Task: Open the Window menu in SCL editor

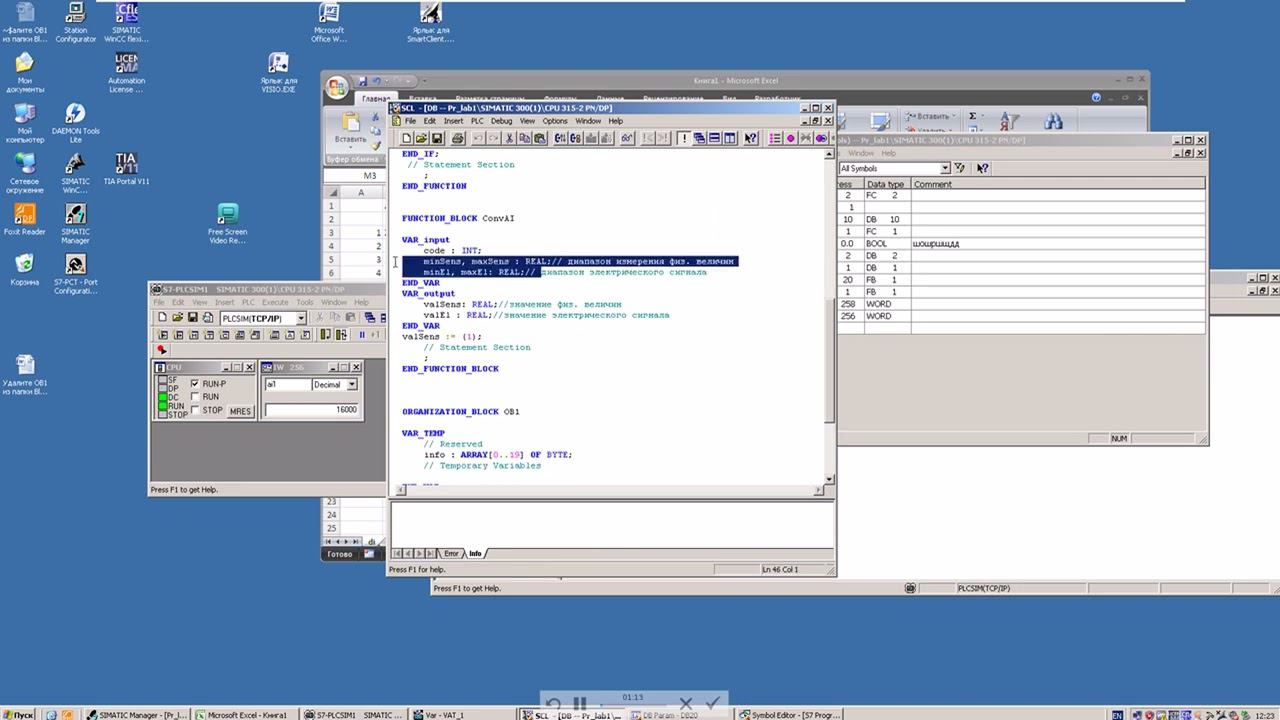Action: 588,121
